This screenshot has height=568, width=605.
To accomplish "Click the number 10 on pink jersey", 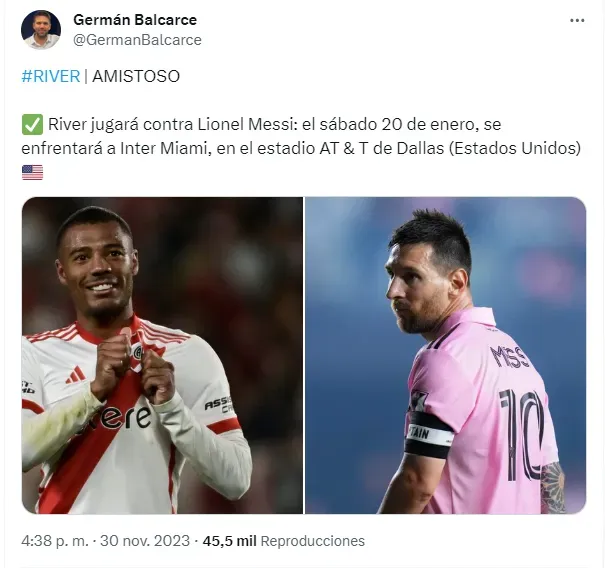I will pos(523,434).
